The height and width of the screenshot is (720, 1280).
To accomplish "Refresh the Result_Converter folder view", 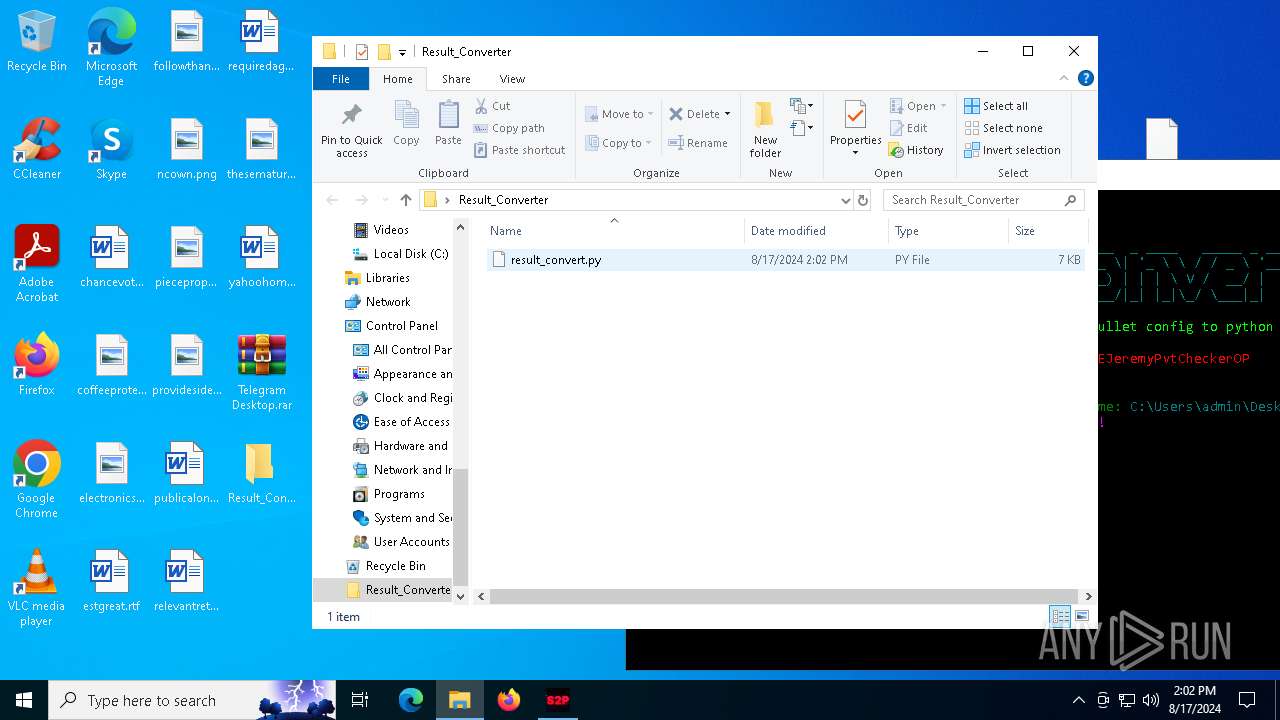I will point(863,200).
